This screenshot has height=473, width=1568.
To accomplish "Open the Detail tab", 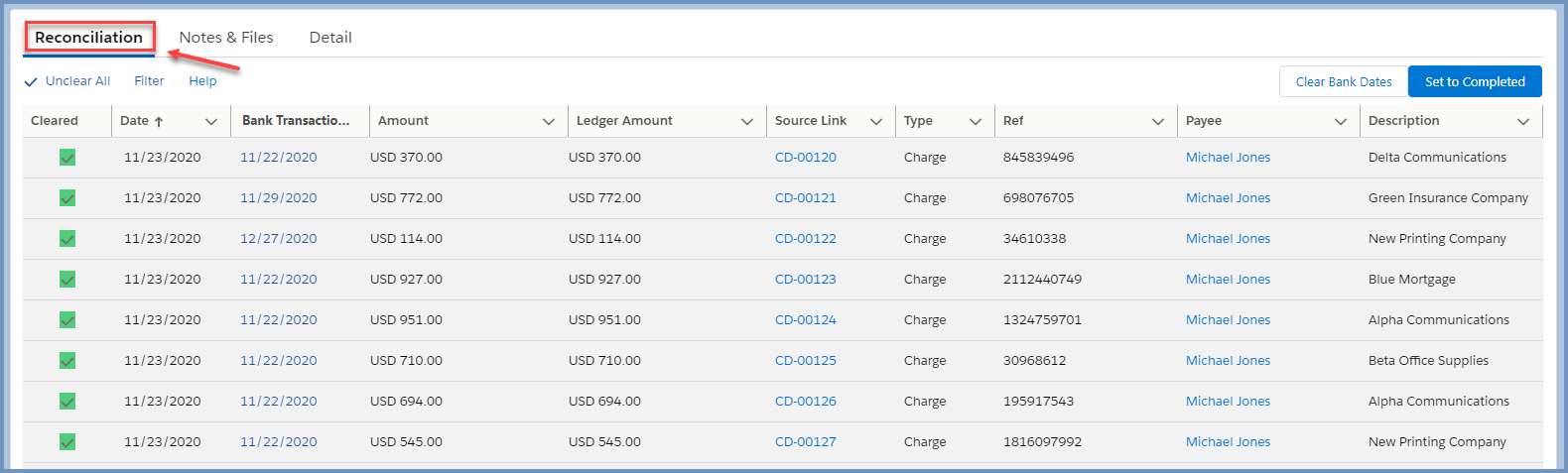I will tap(330, 38).
